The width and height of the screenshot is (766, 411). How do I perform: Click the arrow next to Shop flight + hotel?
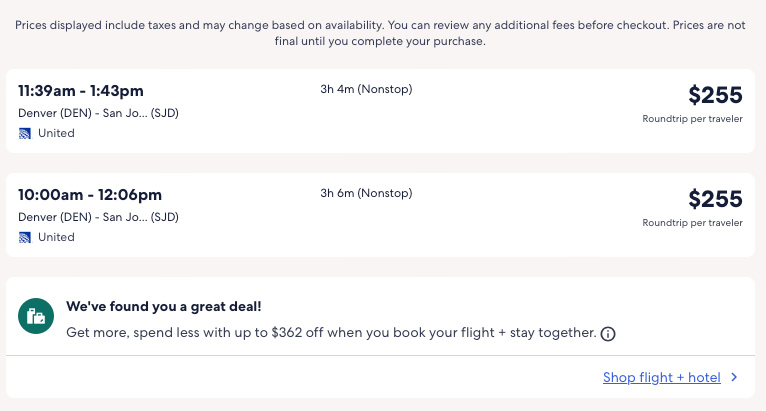pyautogui.click(x=734, y=378)
